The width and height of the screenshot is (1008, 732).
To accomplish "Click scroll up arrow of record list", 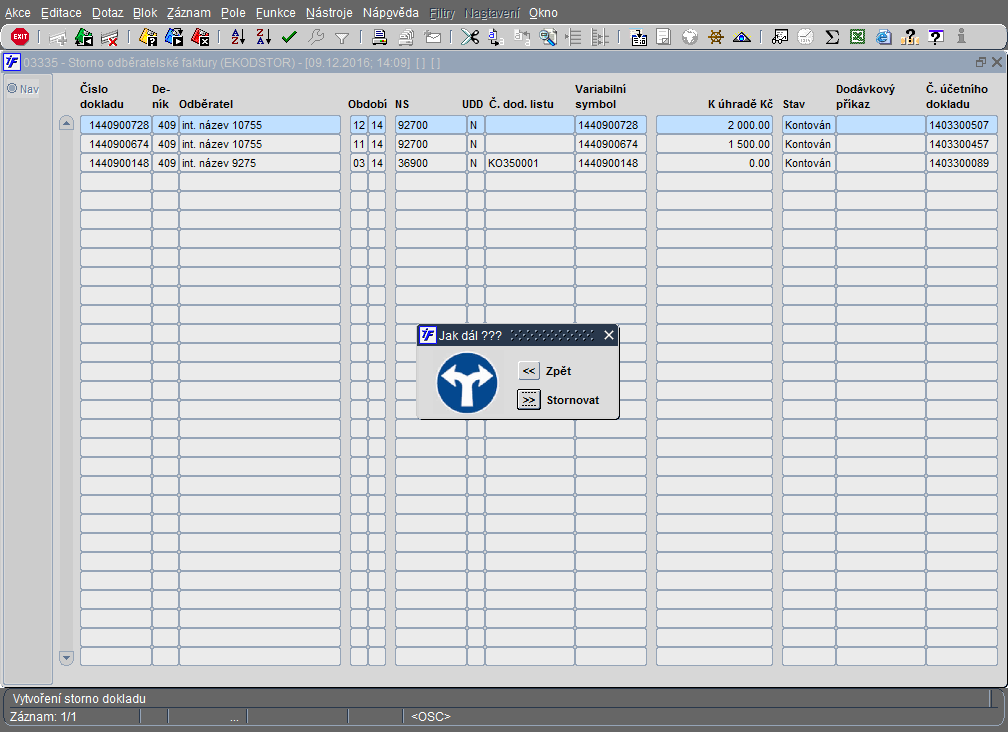I will pyautogui.click(x=67, y=124).
